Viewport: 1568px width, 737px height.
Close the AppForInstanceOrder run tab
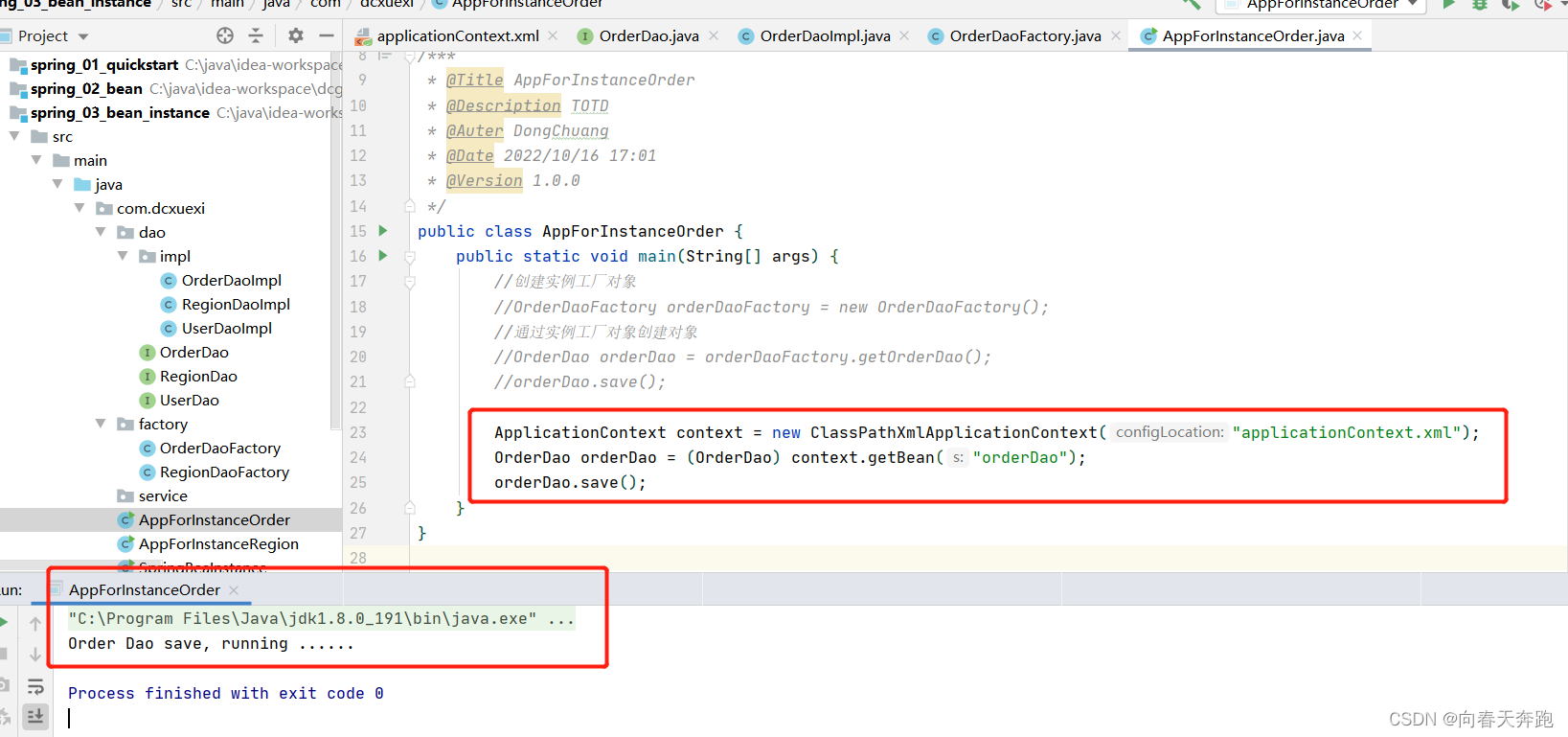tap(234, 590)
